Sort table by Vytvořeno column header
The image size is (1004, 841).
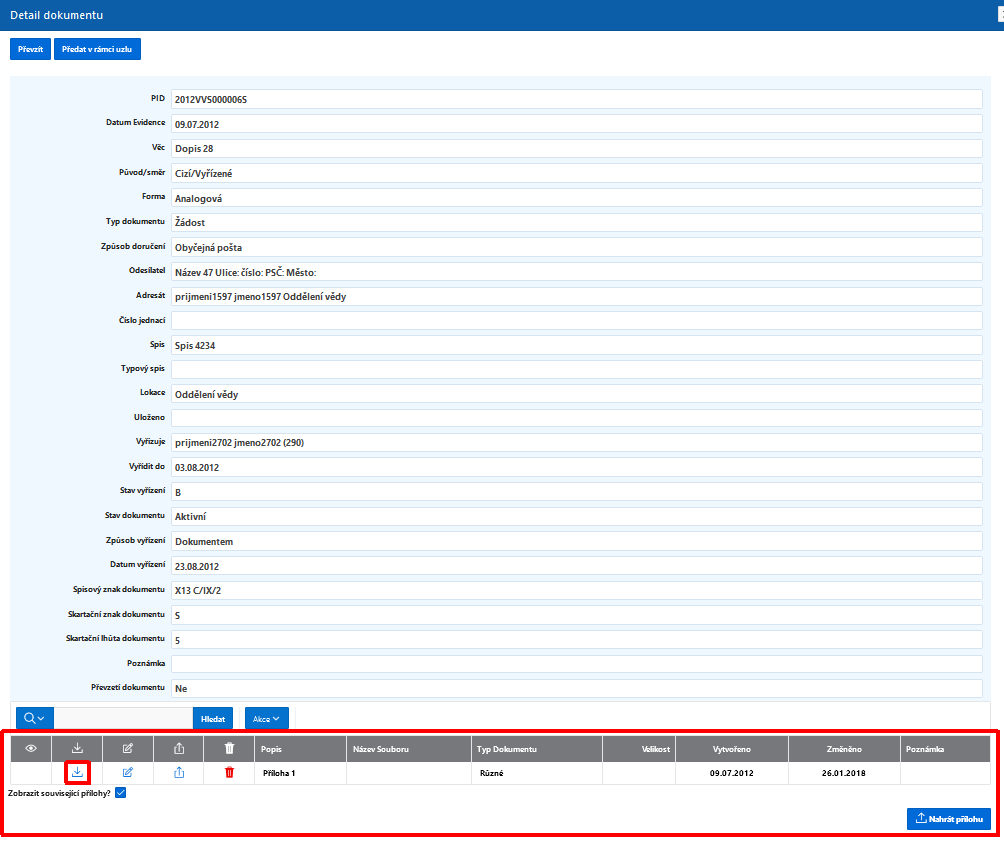[x=731, y=749]
